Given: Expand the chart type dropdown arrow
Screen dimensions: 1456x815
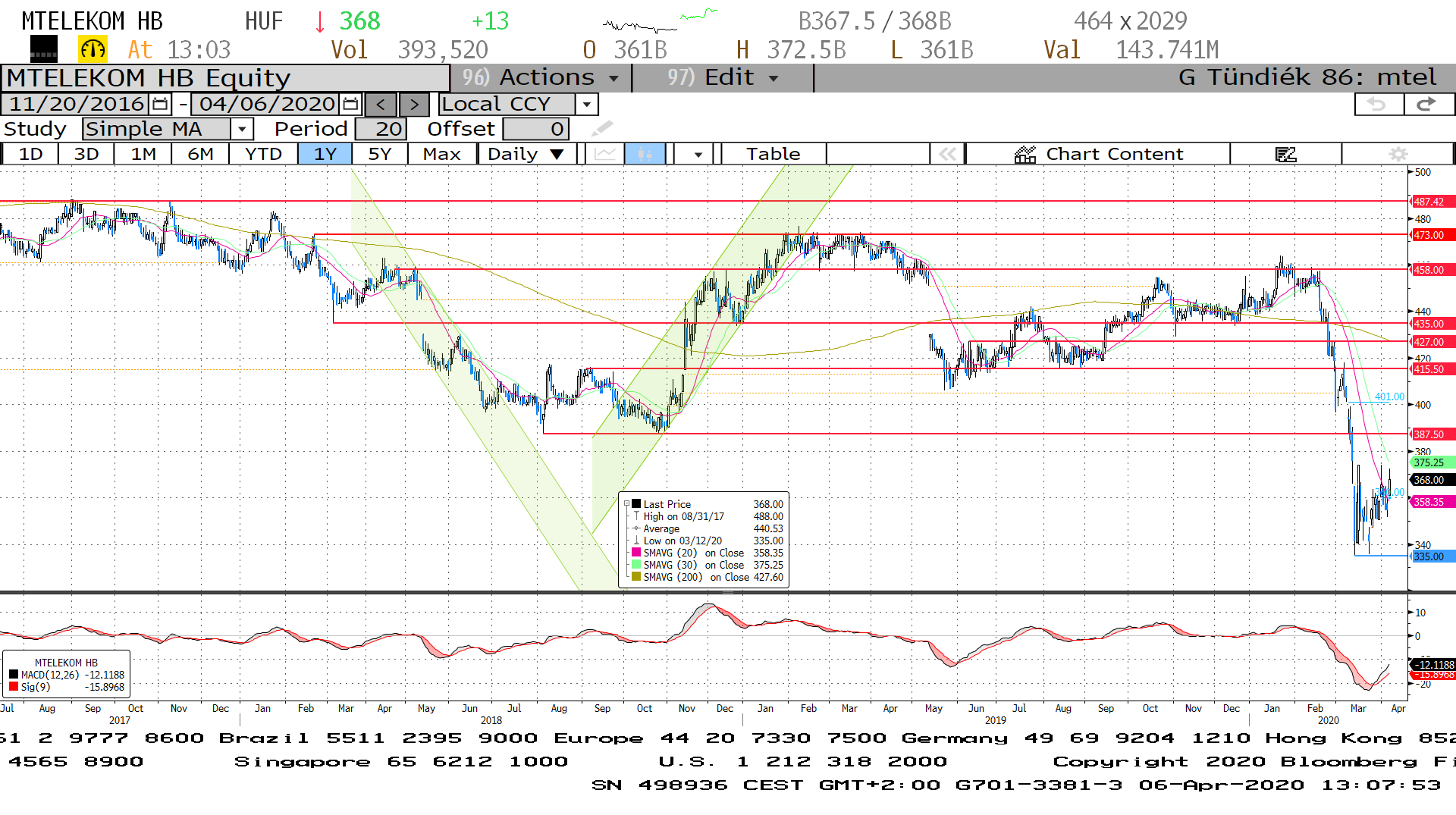Looking at the screenshot, I should (x=698, y=154).
